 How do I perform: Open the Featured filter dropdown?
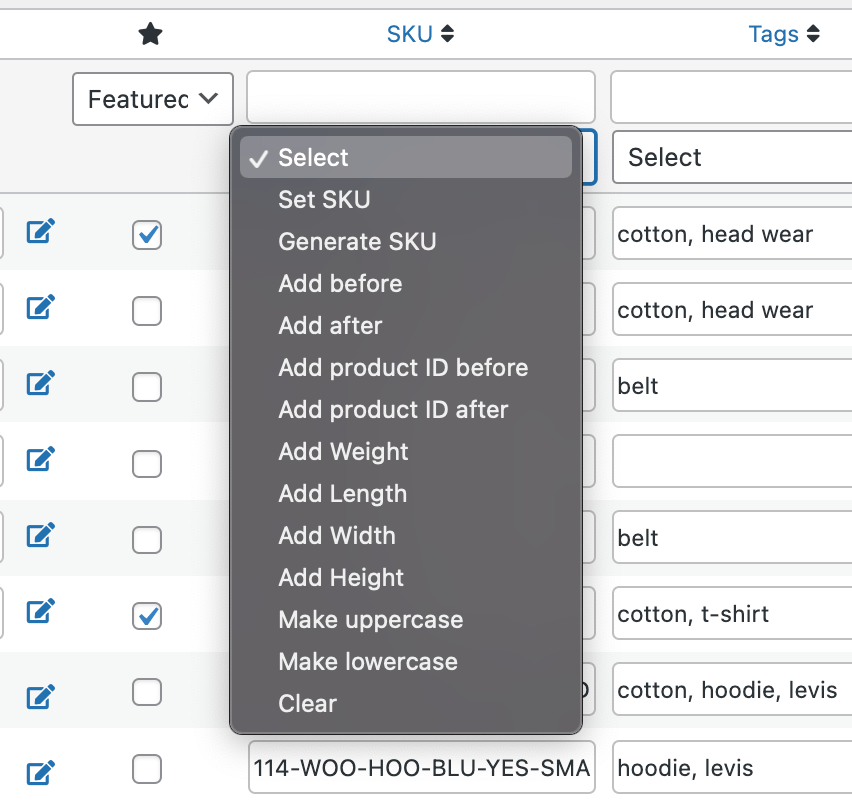point(152,99)
